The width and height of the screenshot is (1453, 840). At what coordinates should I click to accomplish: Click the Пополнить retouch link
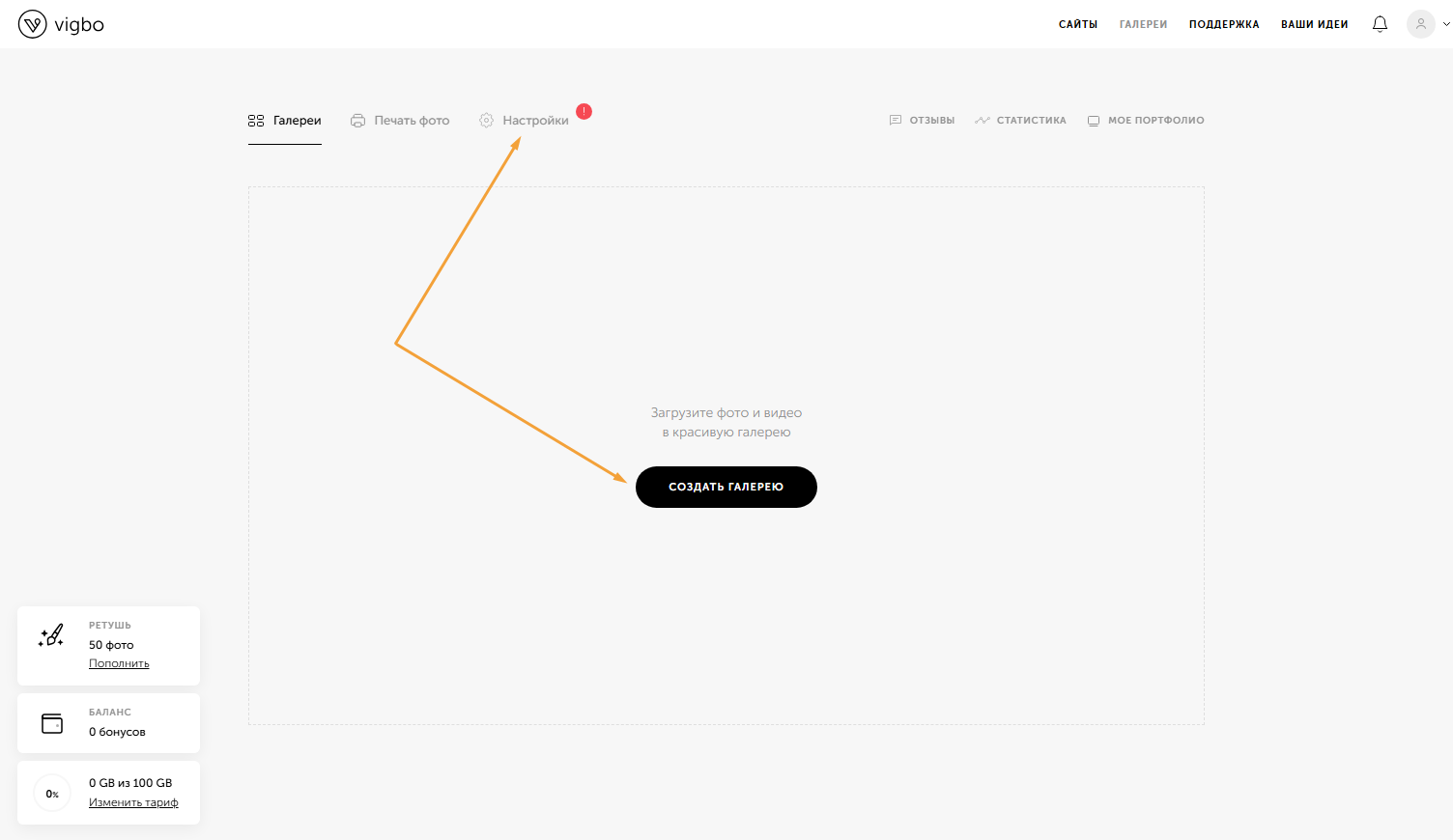coord(119,663)
